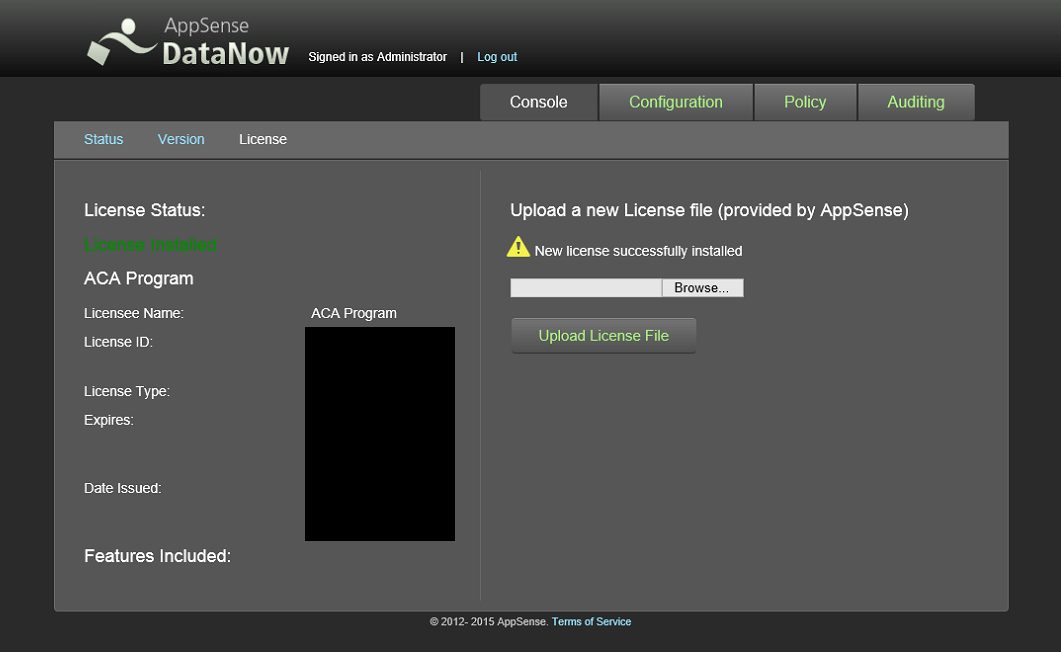Click the Licensee Name value ACA Program
Image resolution: width=1061 pixels, height=652 pixels.
[354, 313]
